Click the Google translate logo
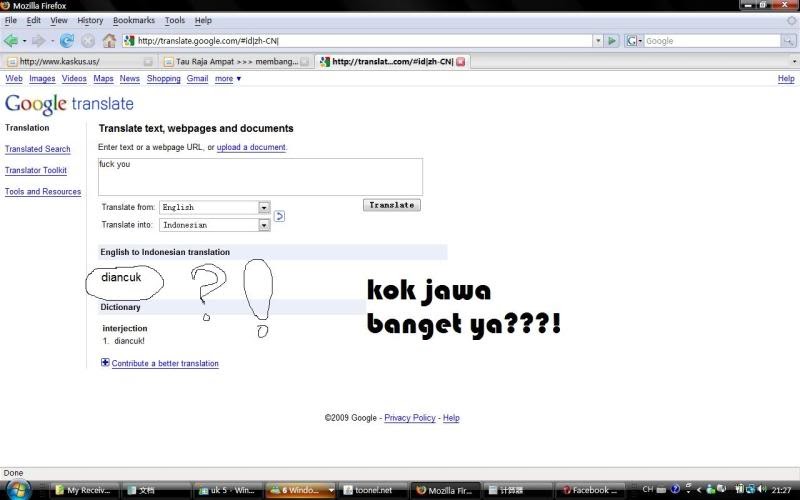Viewport: 800px width, 500px height. pyautogui.click(x=69, y=104)
